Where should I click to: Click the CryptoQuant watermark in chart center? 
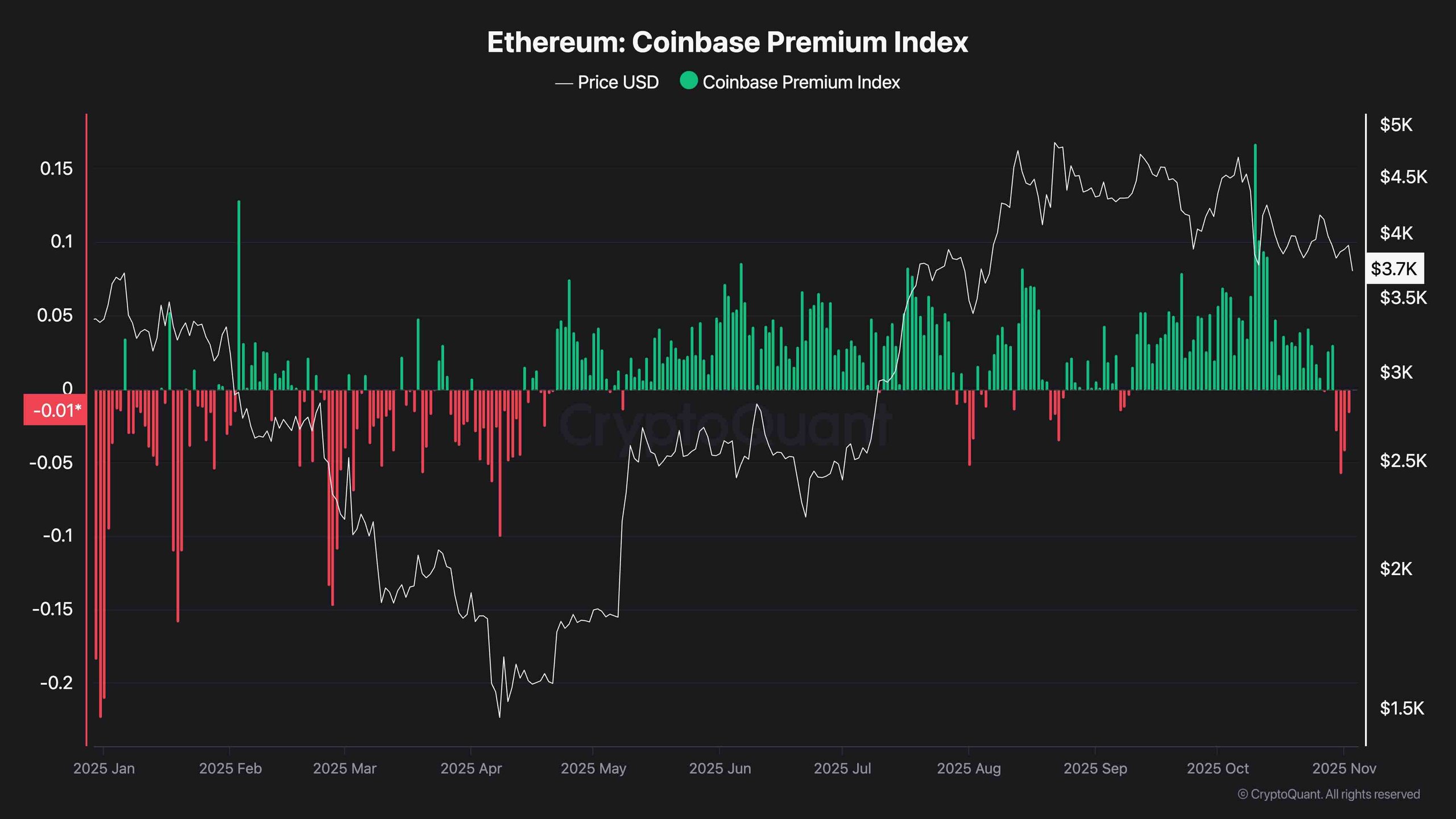tap(725, 424)
